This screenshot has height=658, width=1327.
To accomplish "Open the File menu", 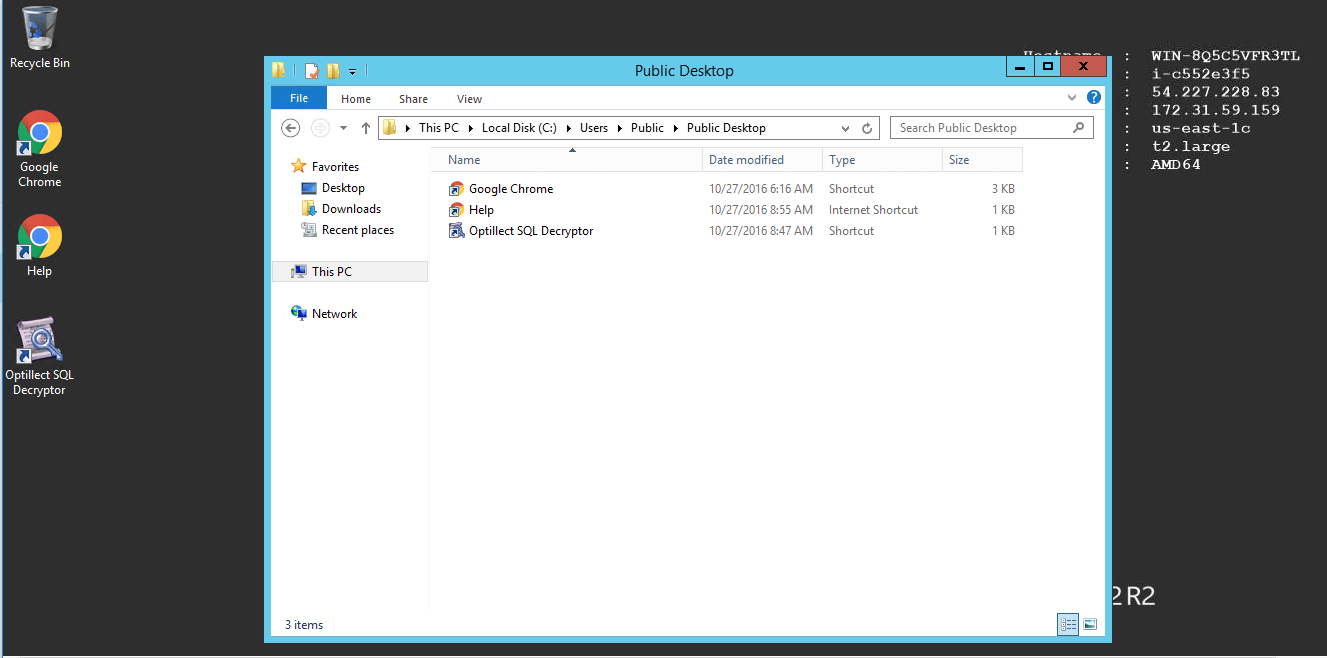I will [x=298, y=98].
